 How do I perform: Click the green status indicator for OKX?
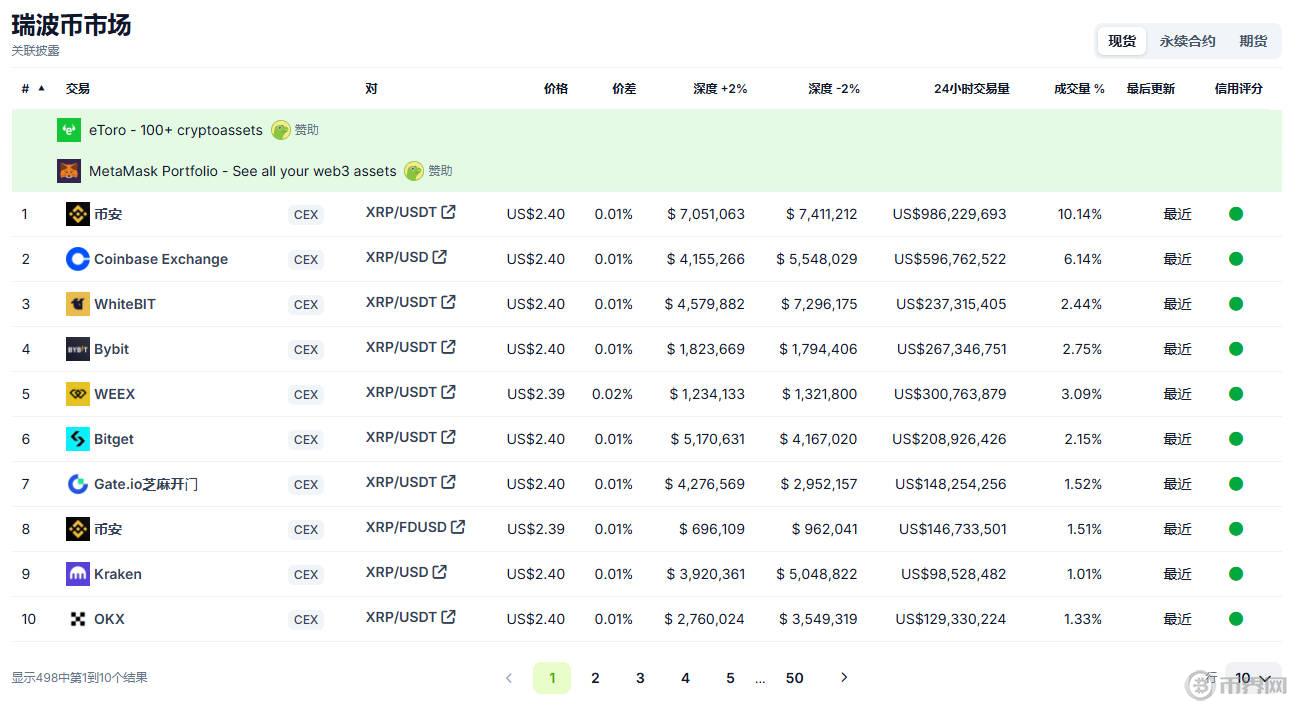(x=1236, y=618)
